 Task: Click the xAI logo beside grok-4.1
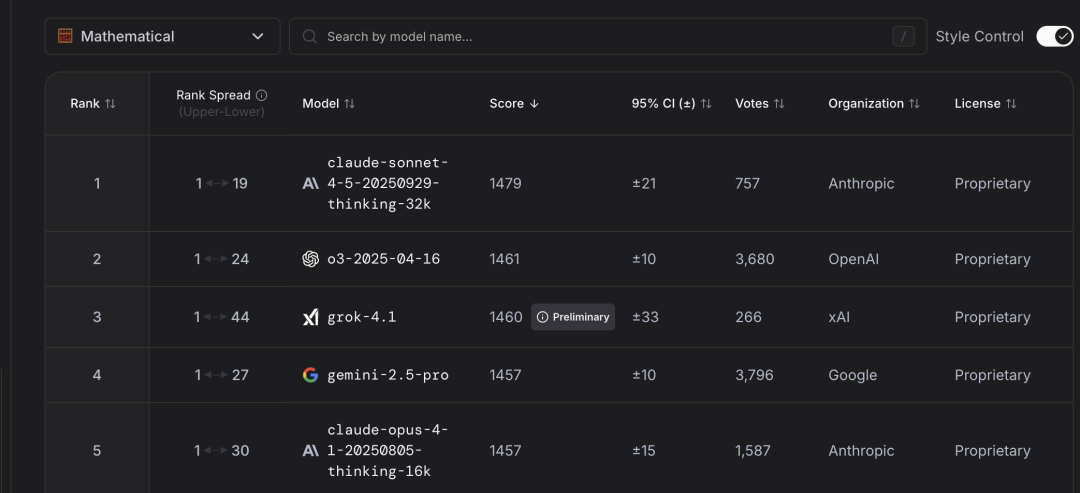[310, 317]
